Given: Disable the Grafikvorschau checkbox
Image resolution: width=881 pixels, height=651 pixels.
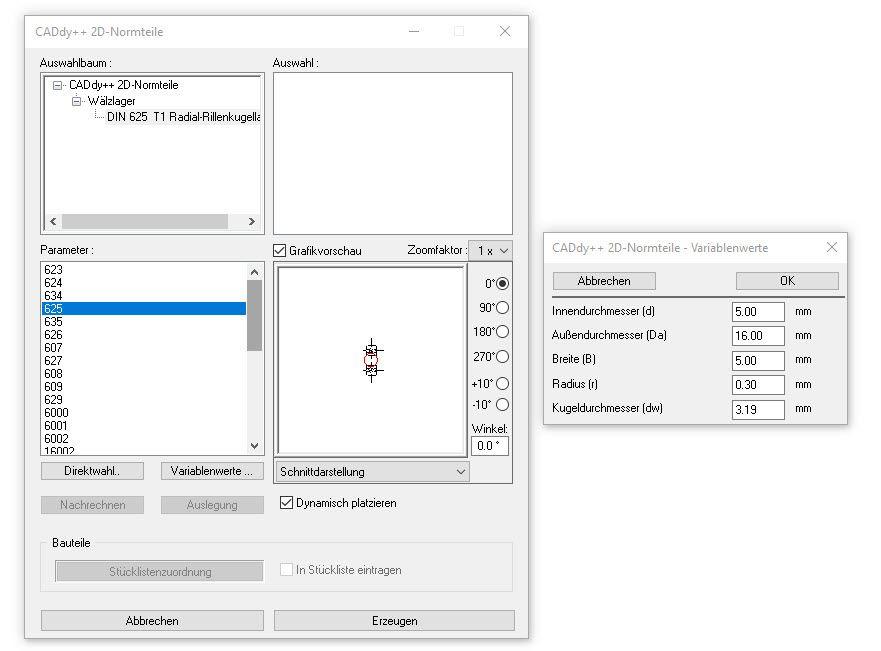Looking at the screenshot, I should [280, 251].
